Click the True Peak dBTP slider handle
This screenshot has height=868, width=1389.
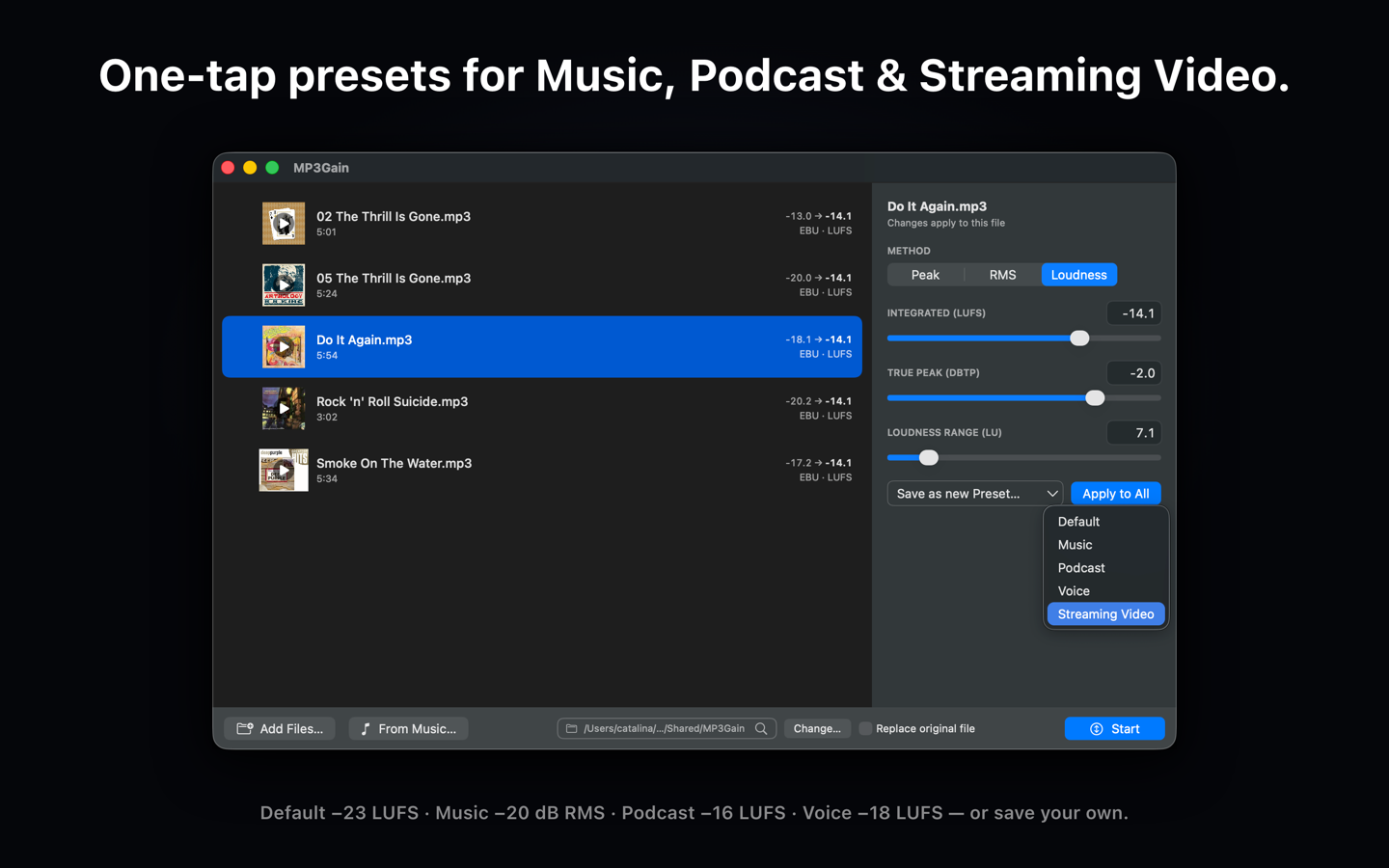[x=1095, y=398]
